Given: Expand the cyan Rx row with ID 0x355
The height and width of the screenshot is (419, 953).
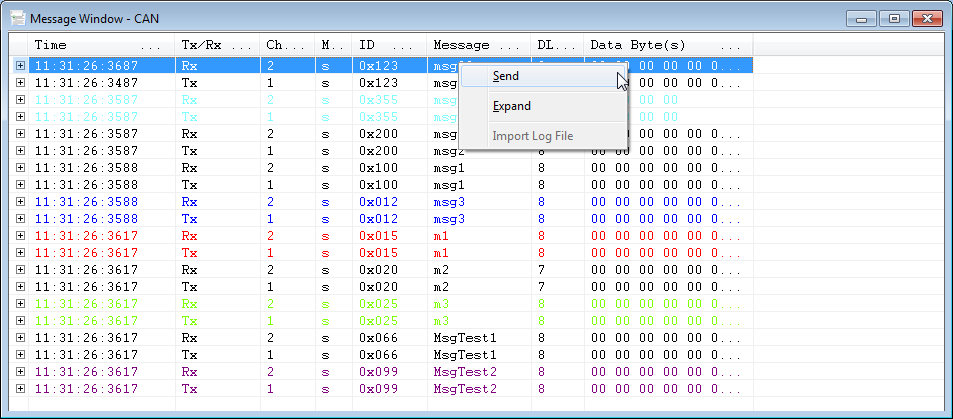Looking at the screenshot, I should [20, 99].
